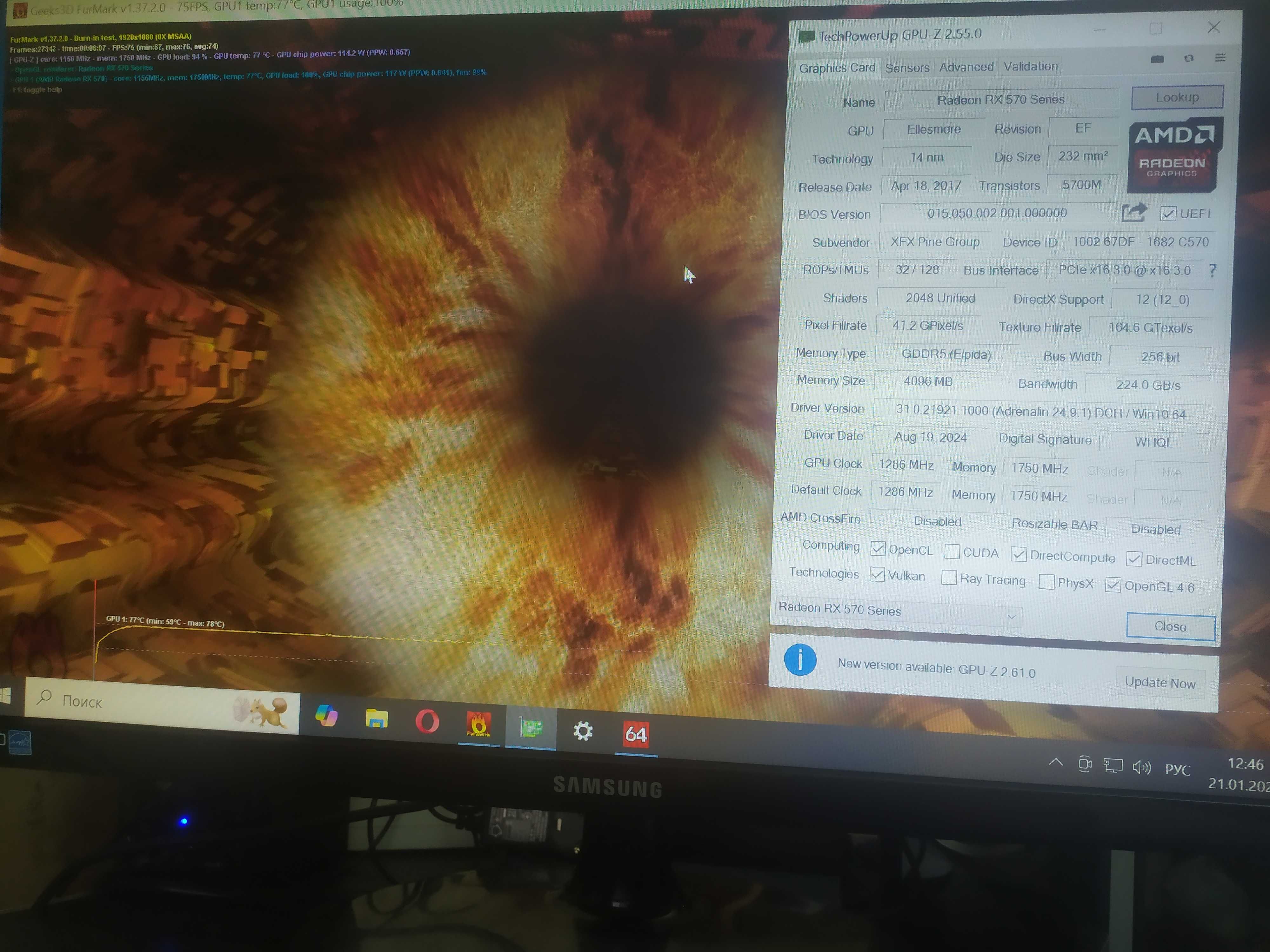Screen dimensions: 1270x952
Task: Click the Поиск search box
Action: click(x=163, y=705)
